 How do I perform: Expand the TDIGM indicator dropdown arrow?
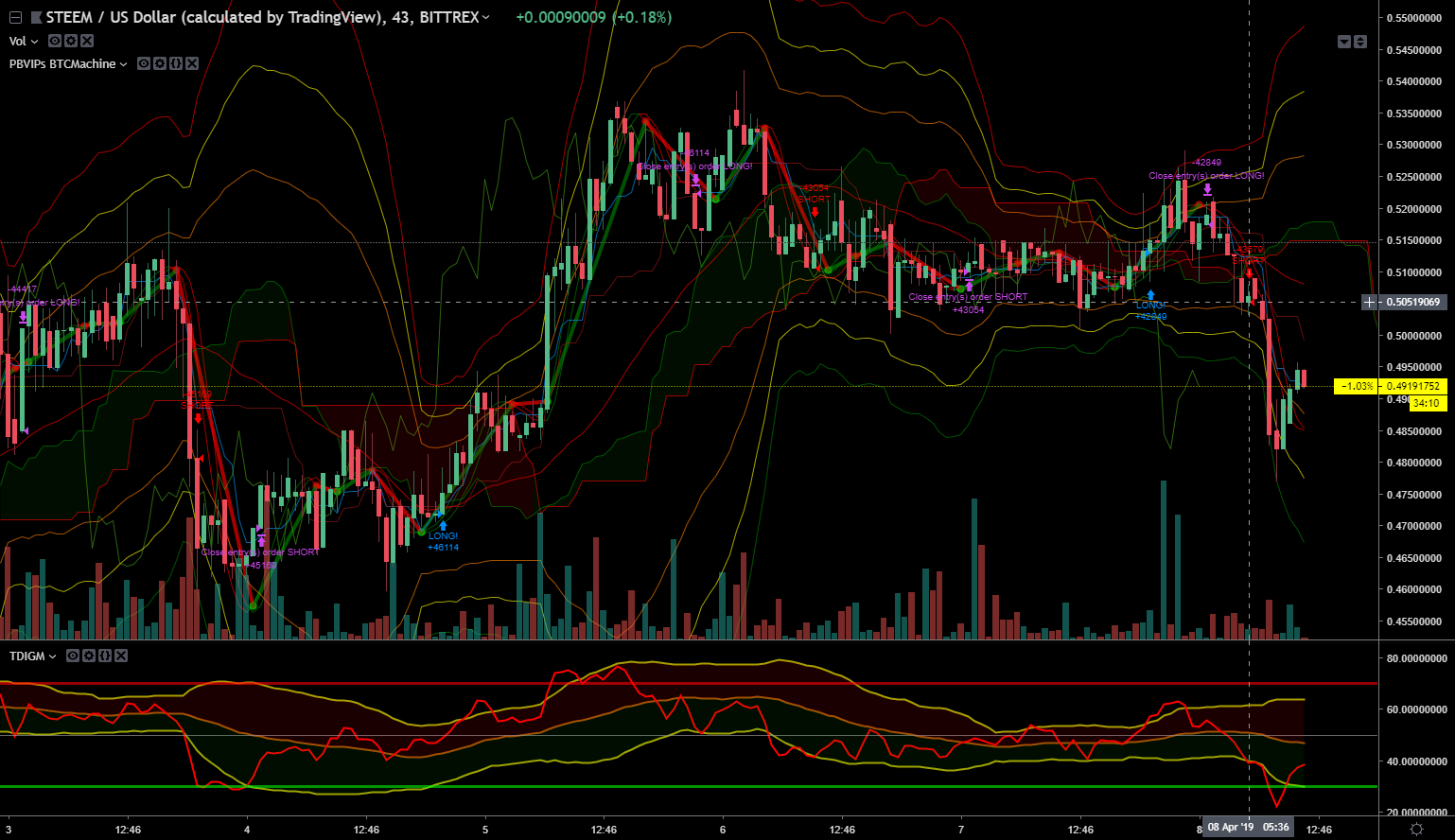click(x=53, y=656)
